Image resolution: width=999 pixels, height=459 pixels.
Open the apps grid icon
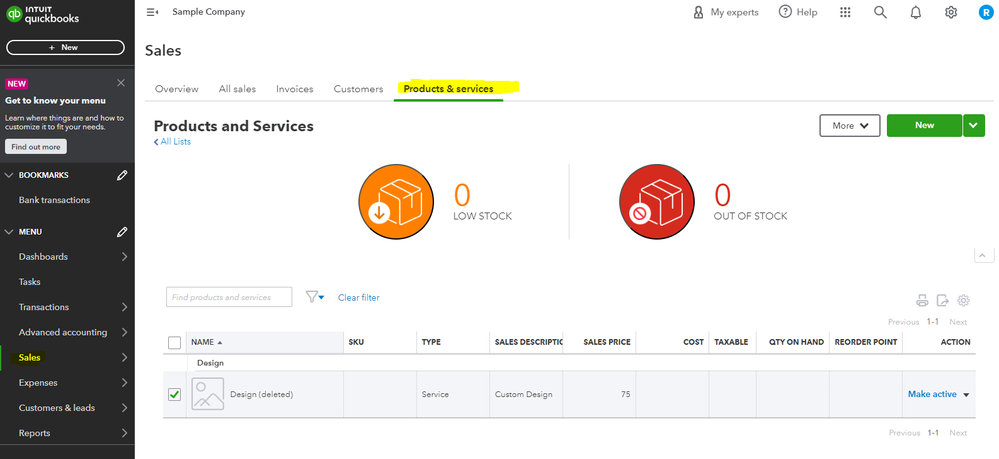click(845, 12)
